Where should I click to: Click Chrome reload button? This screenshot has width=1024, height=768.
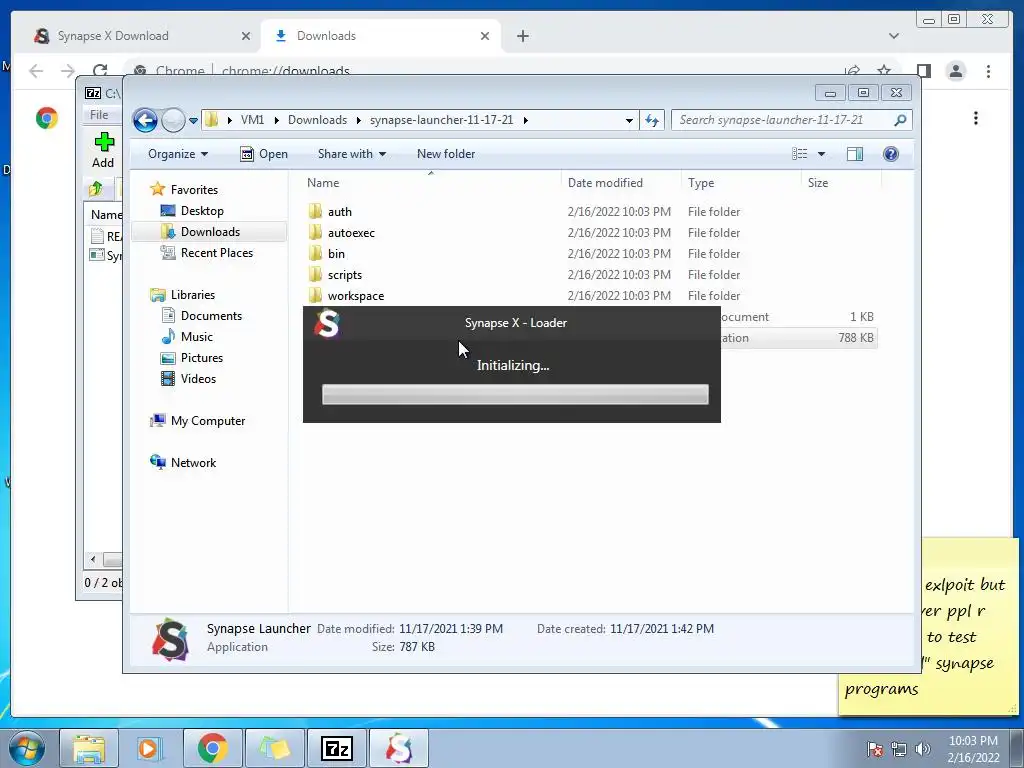pos(99,71)
